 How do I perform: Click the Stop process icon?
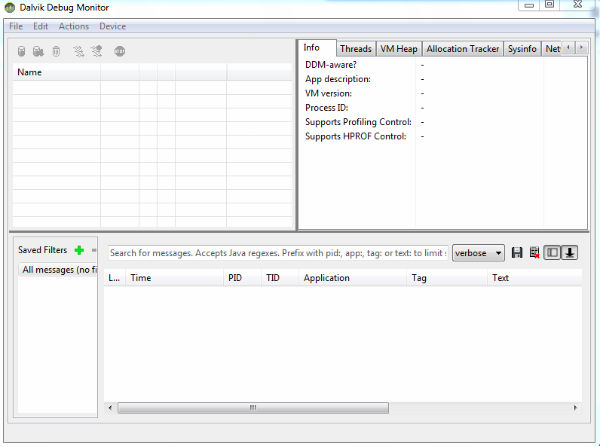click(x=120, y=51)
